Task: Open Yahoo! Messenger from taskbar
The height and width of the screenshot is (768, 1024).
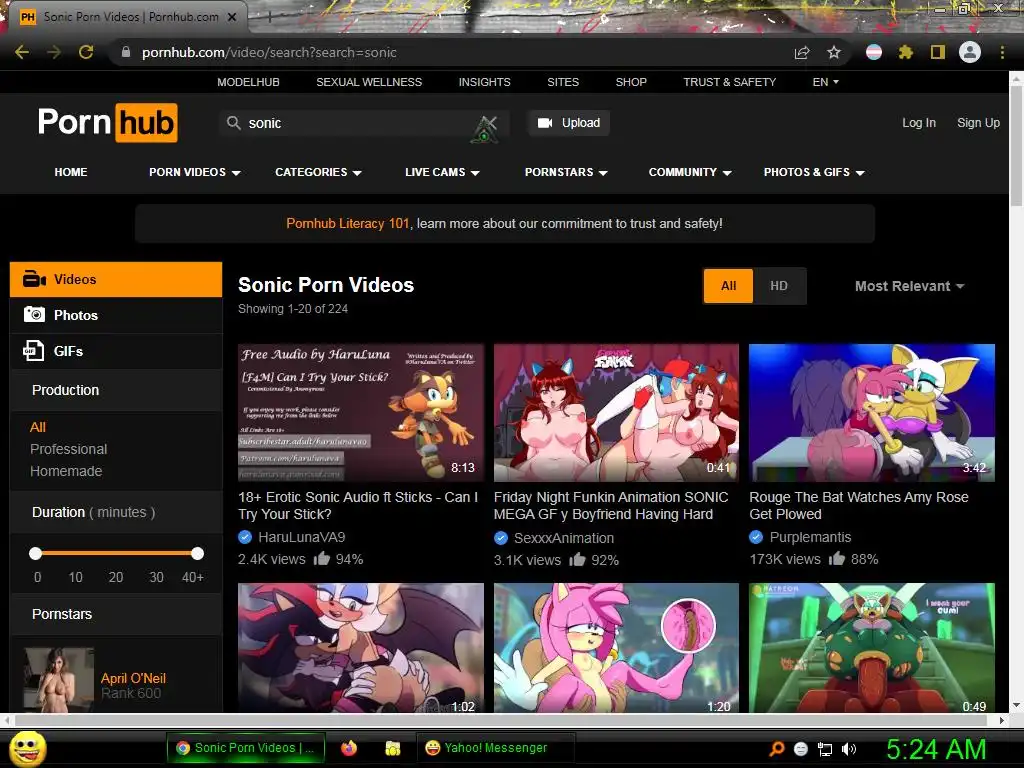Action: pos(495,748)
